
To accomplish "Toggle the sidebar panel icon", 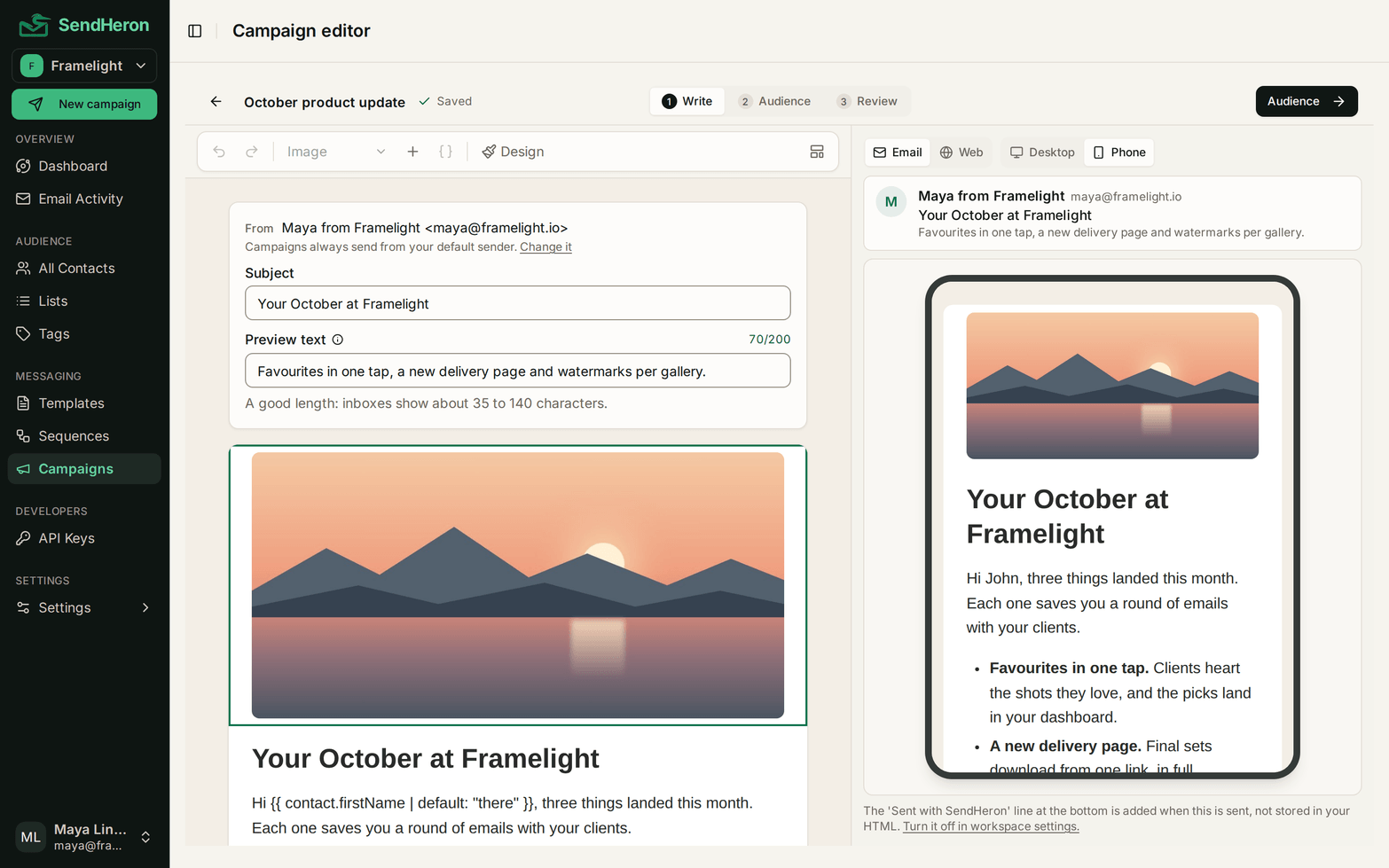I will tap(195, 31).
